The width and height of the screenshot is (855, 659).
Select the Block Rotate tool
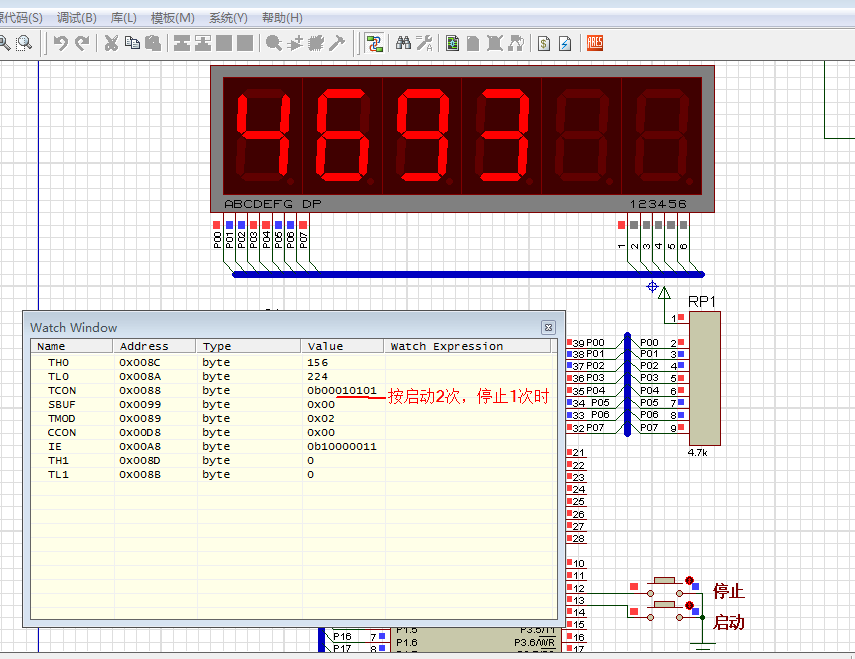224,43
